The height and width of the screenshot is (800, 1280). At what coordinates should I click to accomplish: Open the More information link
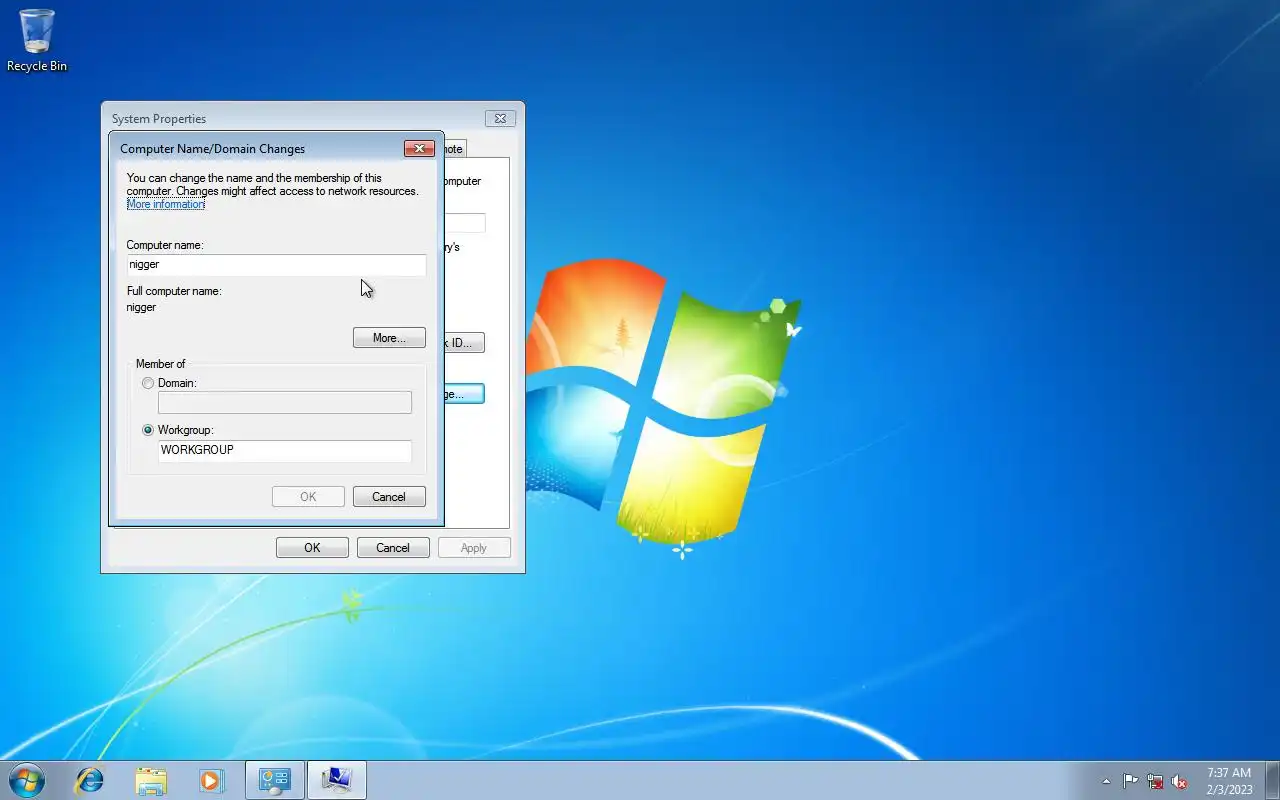point(166,204)
